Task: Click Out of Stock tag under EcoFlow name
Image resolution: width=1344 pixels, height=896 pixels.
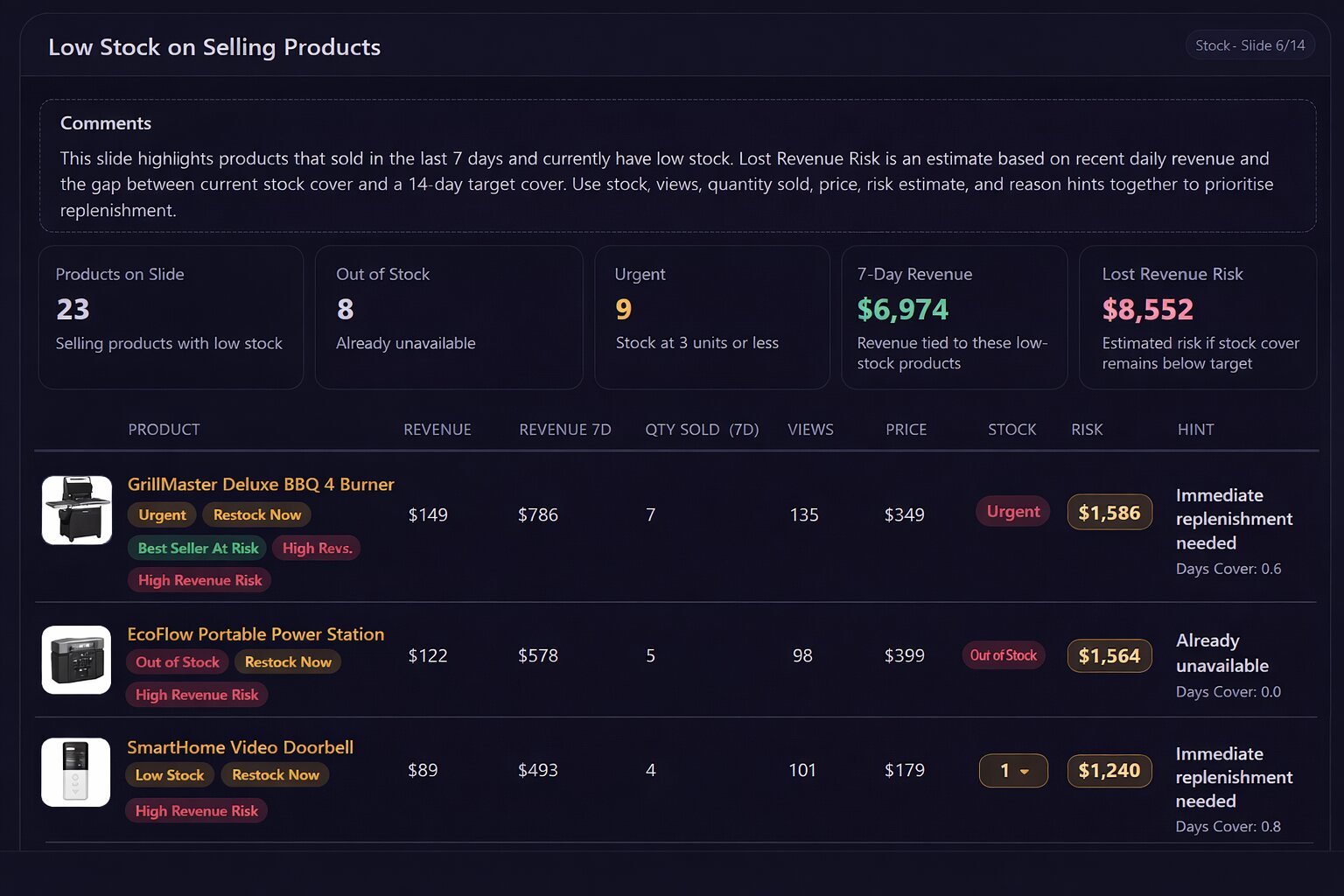Action: pyautogui.click(x=178, y=662)
